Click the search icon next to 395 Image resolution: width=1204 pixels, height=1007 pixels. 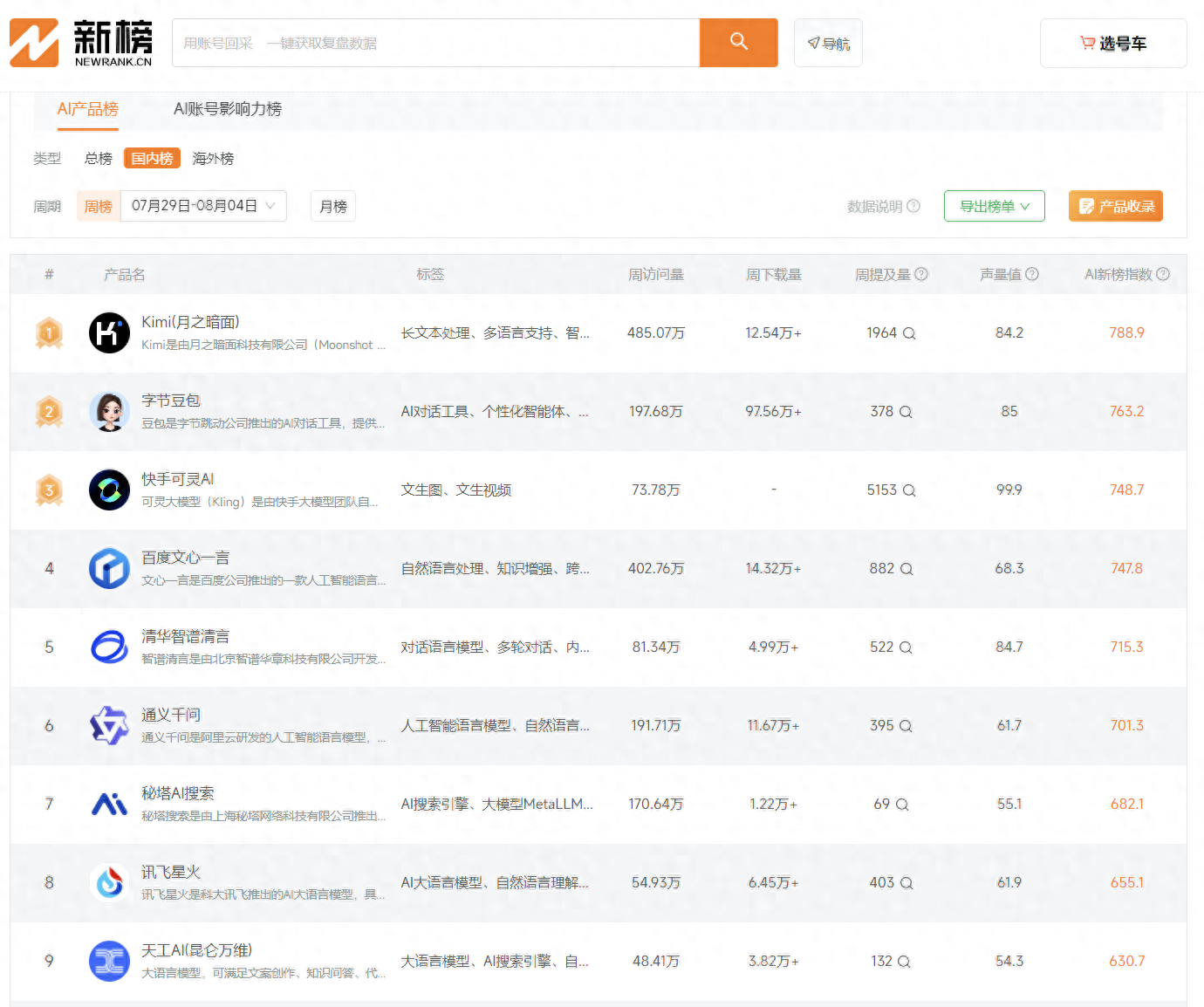point(906,726)
